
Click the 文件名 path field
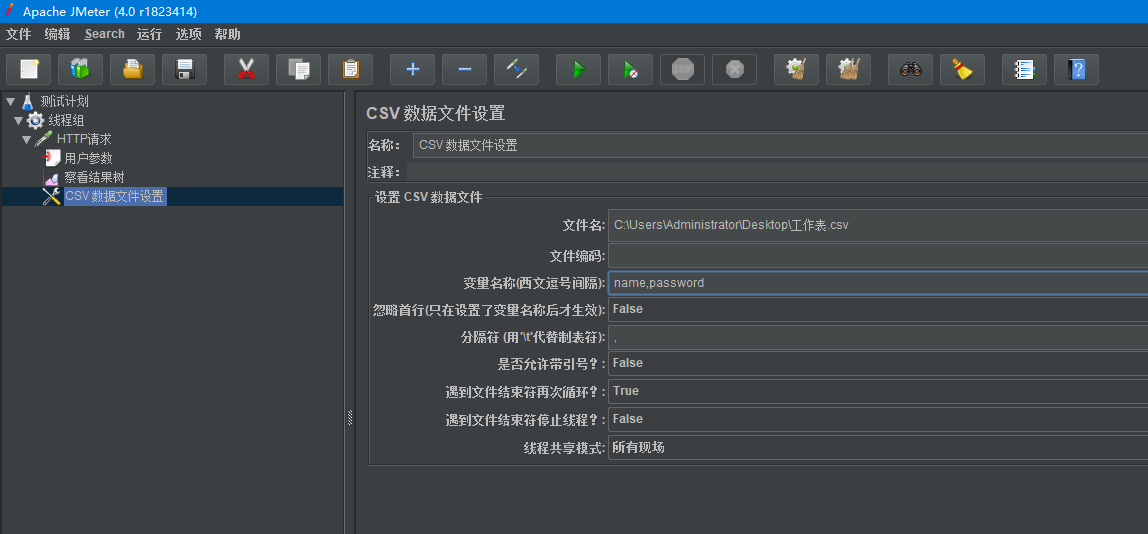coord(878,226)
